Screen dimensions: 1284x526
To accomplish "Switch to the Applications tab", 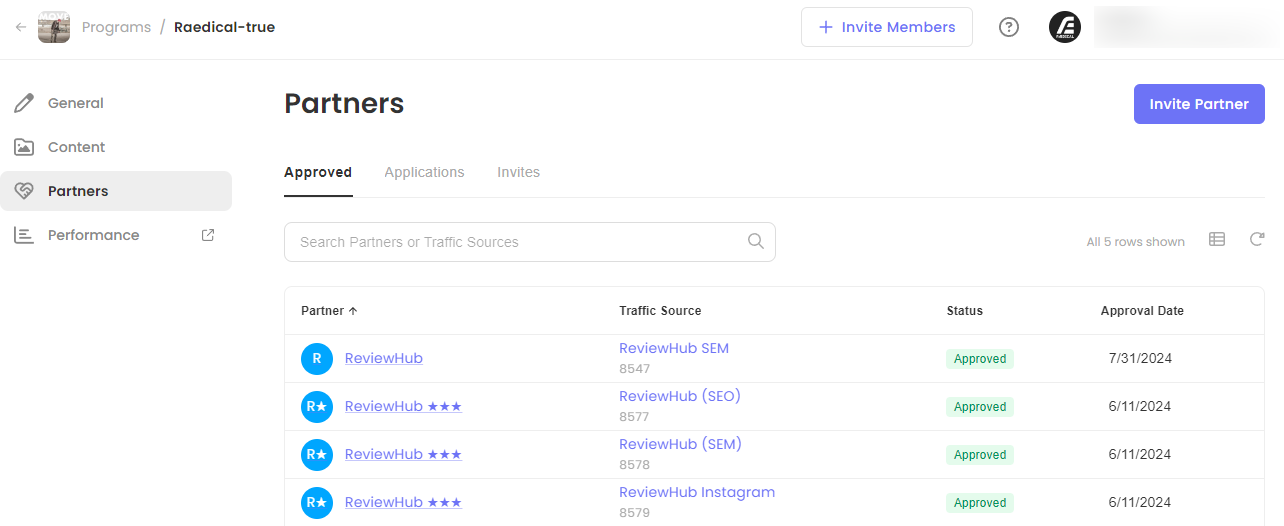I will 424,172.
